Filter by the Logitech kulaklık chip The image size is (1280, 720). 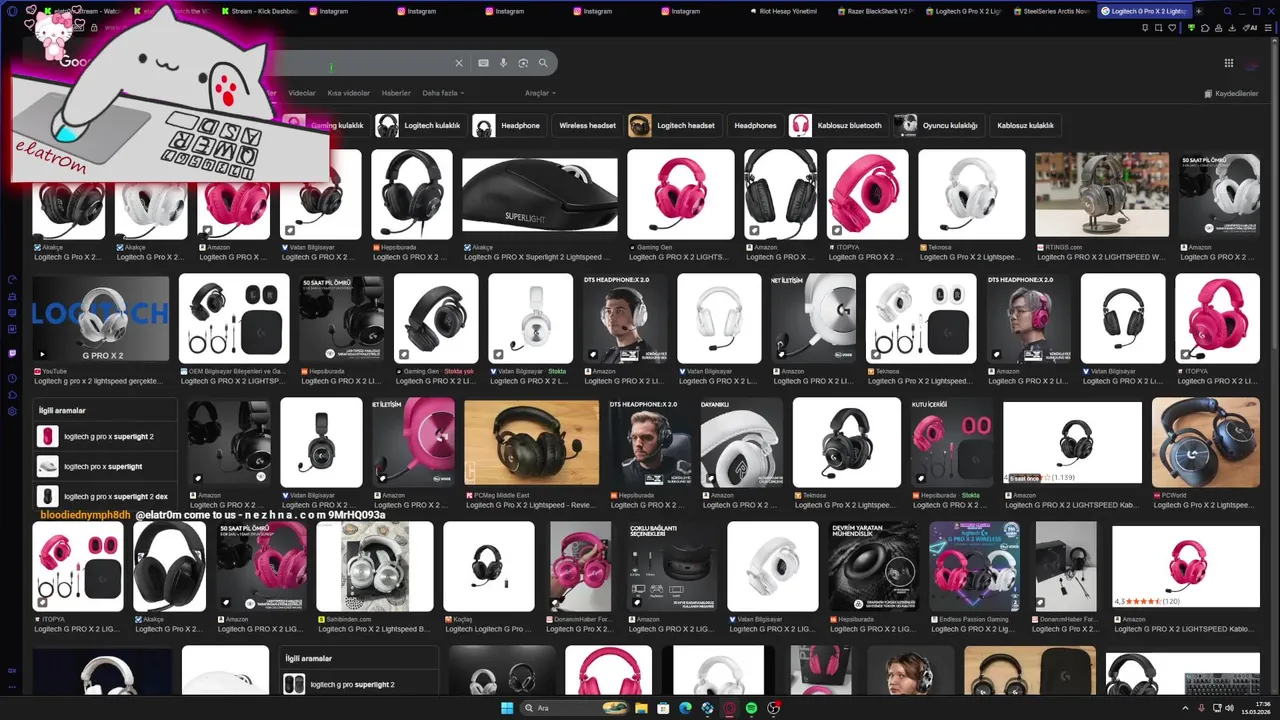pos(420,125)
